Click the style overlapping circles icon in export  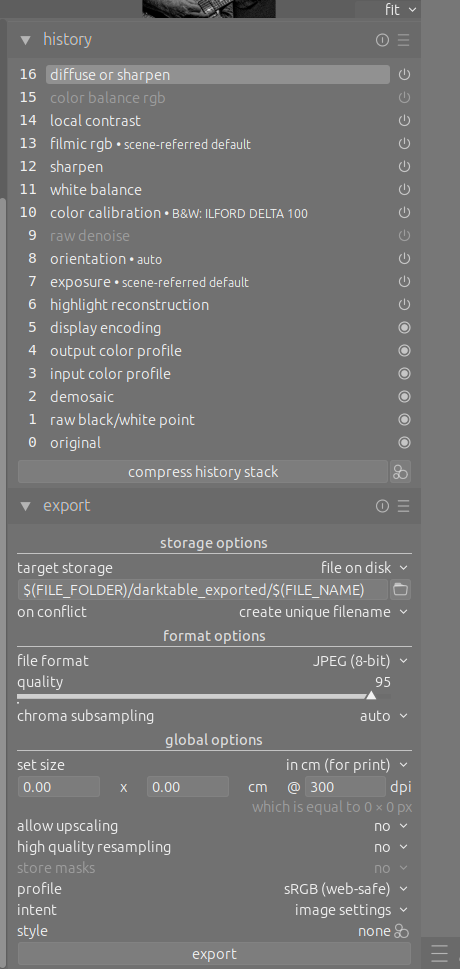(402, 931)
